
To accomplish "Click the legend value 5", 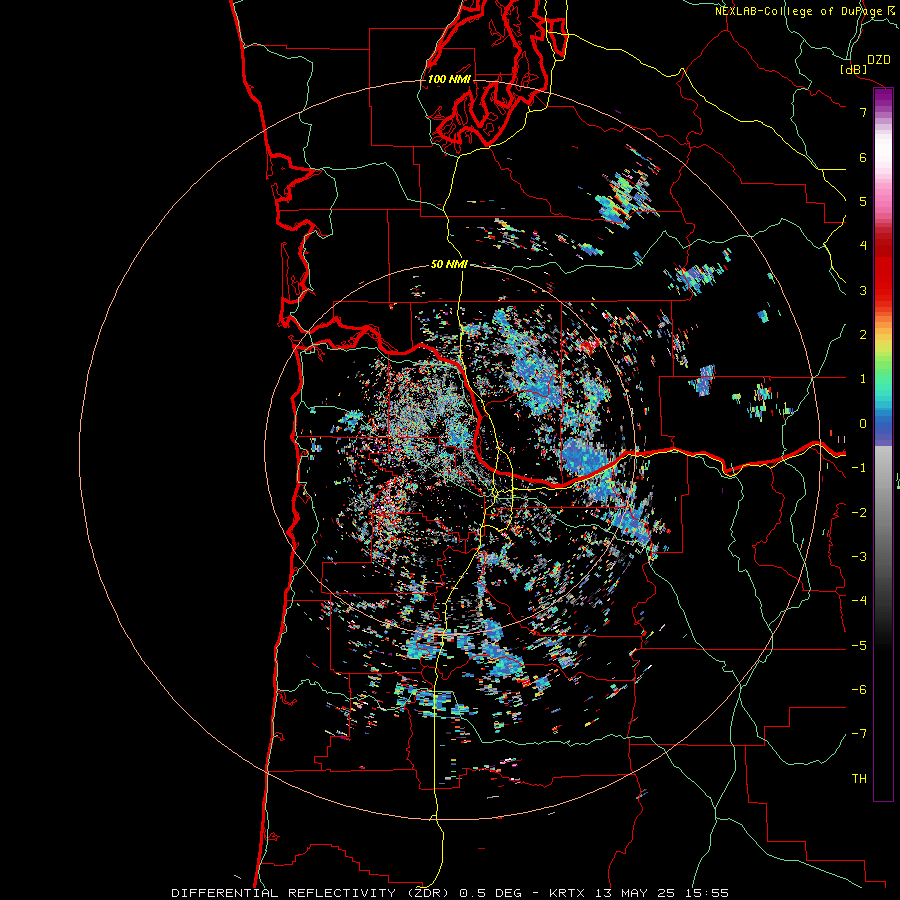I will click(863, 201).
